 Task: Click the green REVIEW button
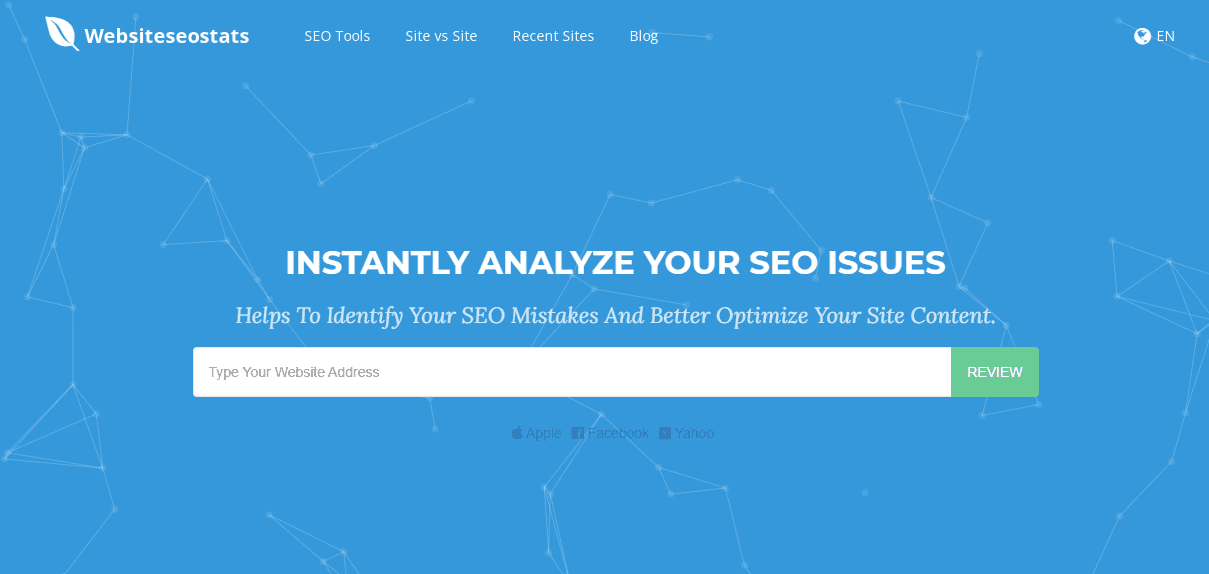(995, 372)
